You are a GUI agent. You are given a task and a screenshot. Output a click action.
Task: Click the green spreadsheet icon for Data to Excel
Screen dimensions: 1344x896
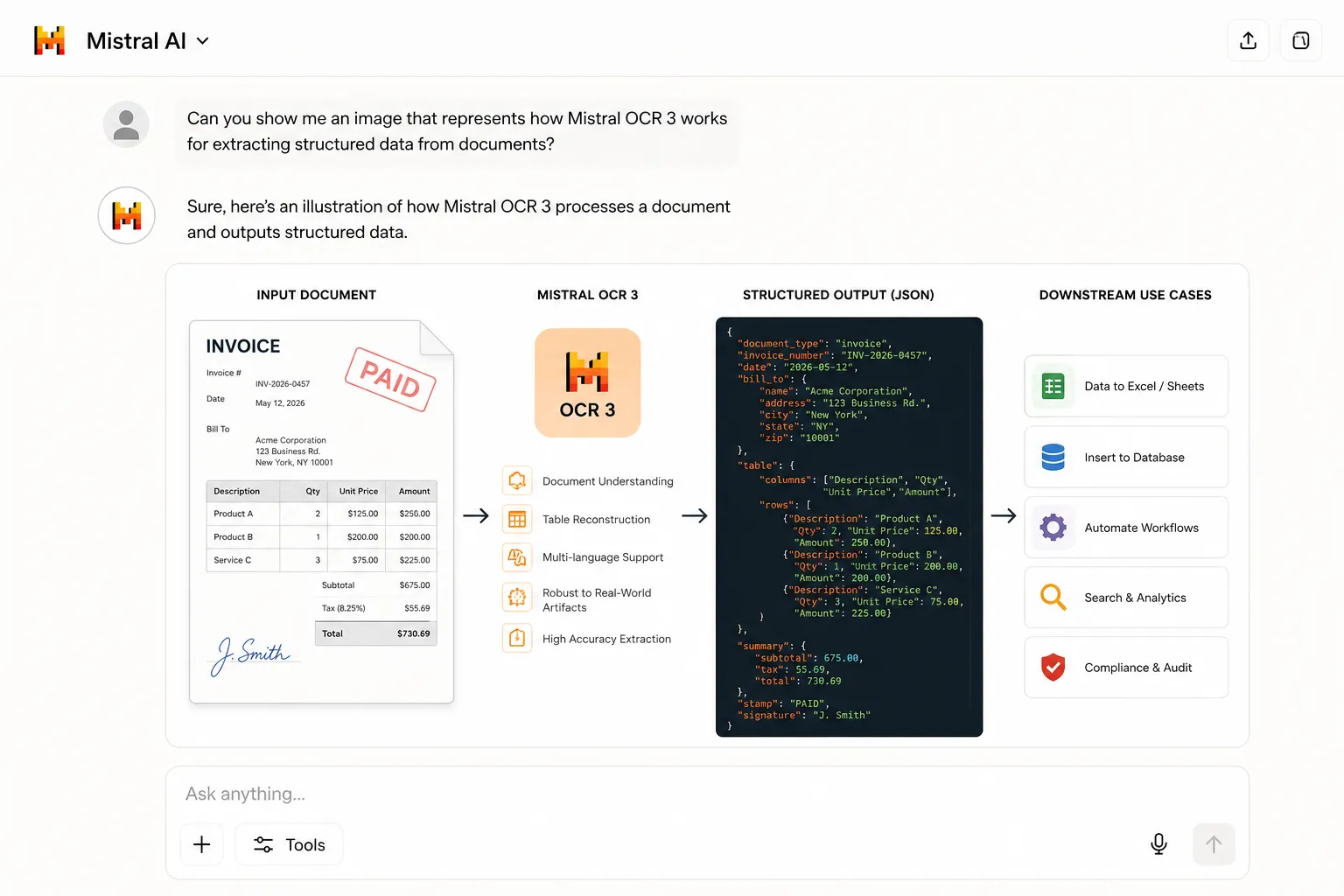pyautogui.click(x=1053, y=386)
